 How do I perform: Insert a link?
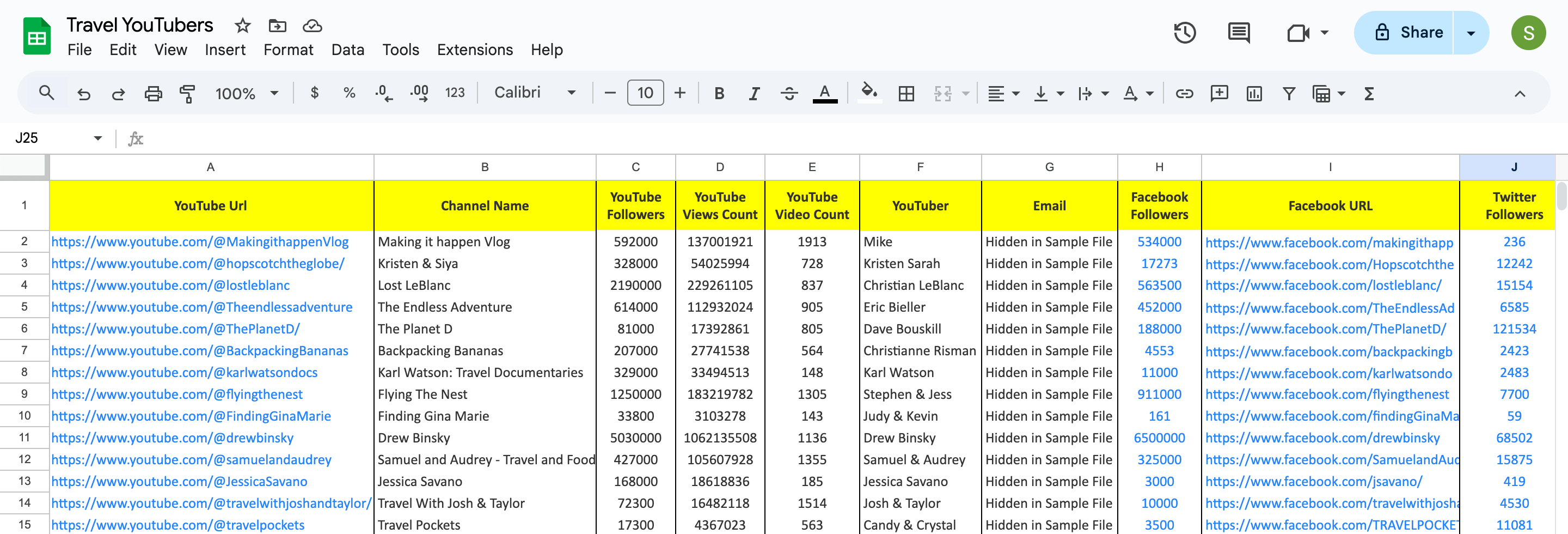(x=1184, y=93)
